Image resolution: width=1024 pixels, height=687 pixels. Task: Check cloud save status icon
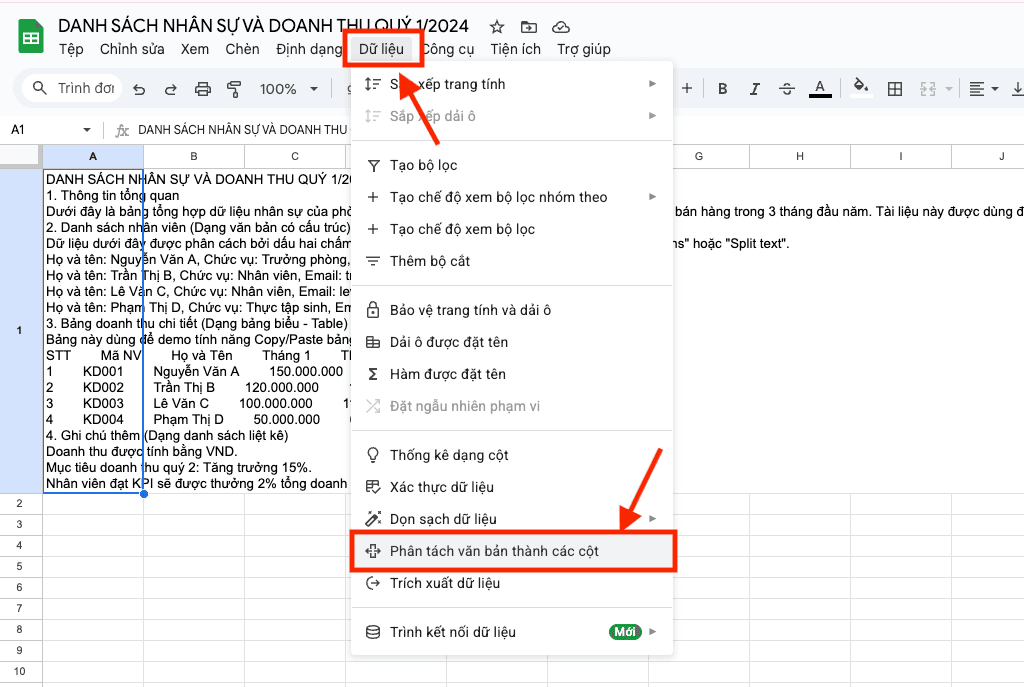coord(561,27)
